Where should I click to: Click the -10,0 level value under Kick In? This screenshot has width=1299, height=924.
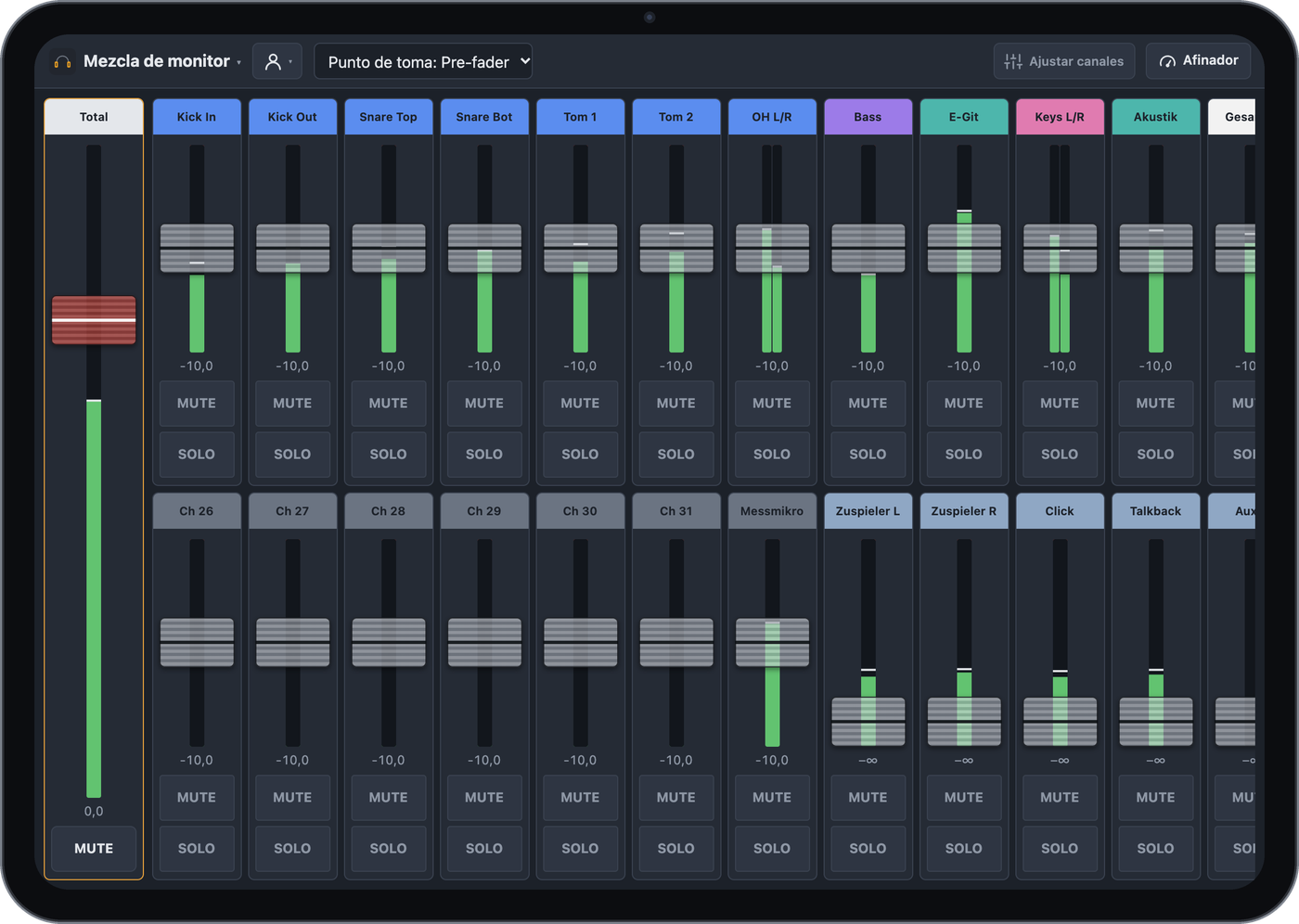[197, 366]
